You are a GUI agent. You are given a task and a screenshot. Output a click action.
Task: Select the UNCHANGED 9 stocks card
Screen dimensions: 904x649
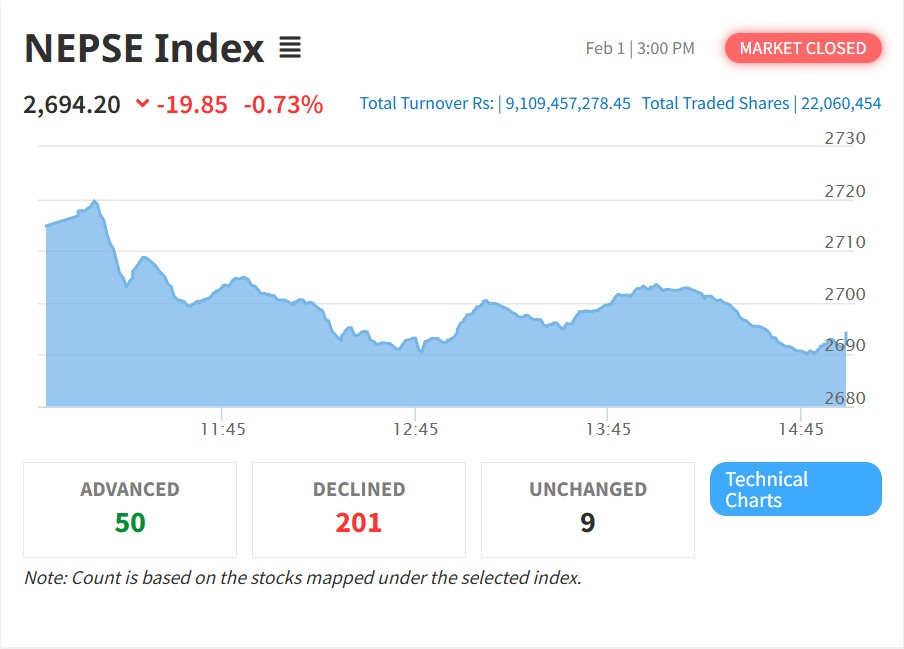pyautogui.click(x=588, y=509)
